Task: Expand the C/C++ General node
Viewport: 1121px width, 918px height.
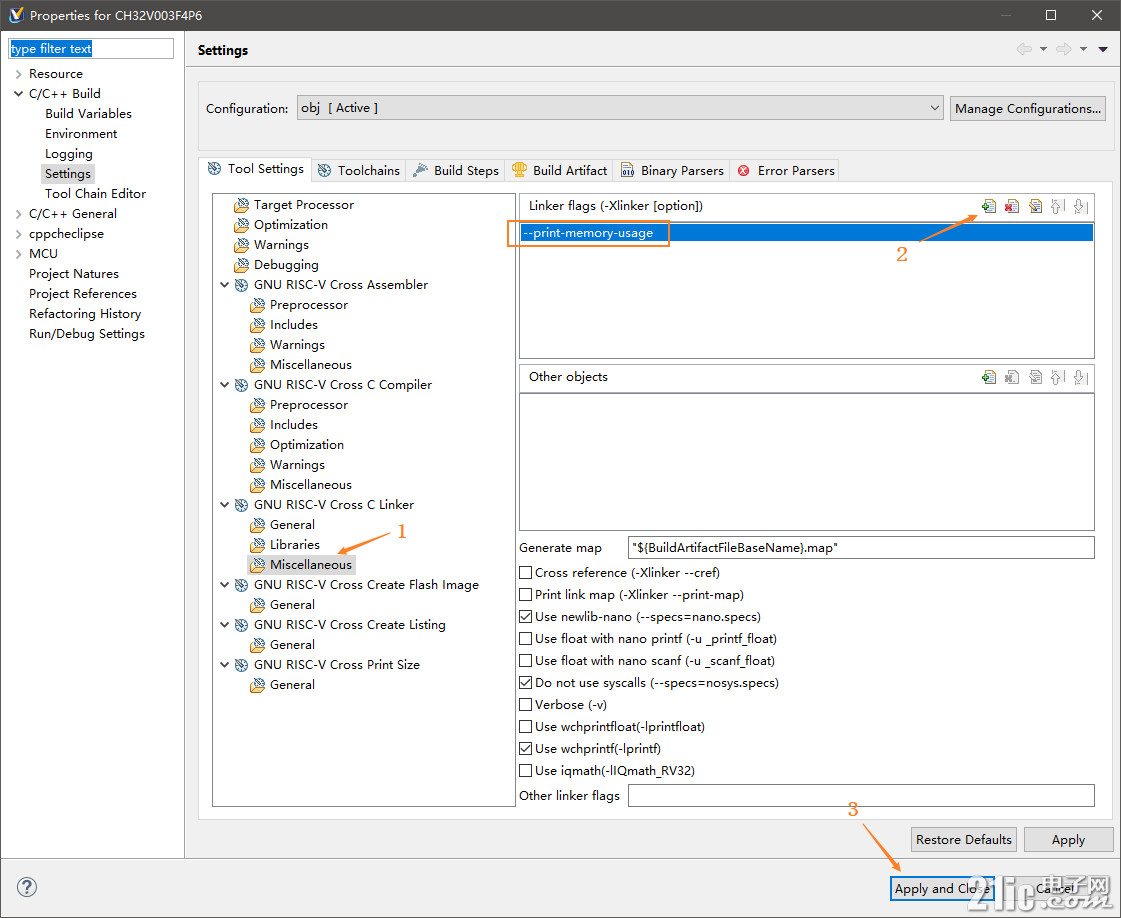Action: [x=19, y=214]
